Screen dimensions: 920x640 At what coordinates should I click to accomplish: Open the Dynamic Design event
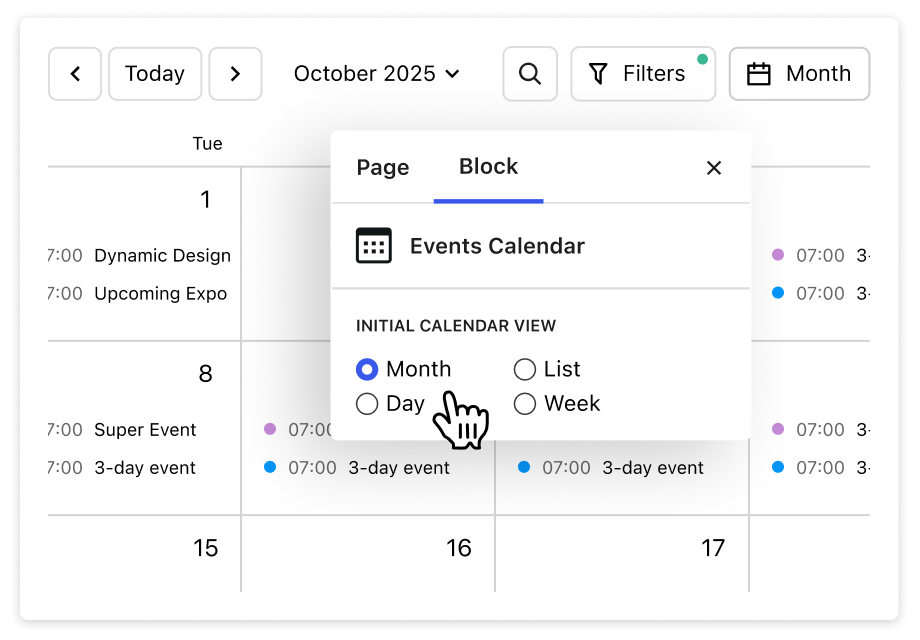162,256
